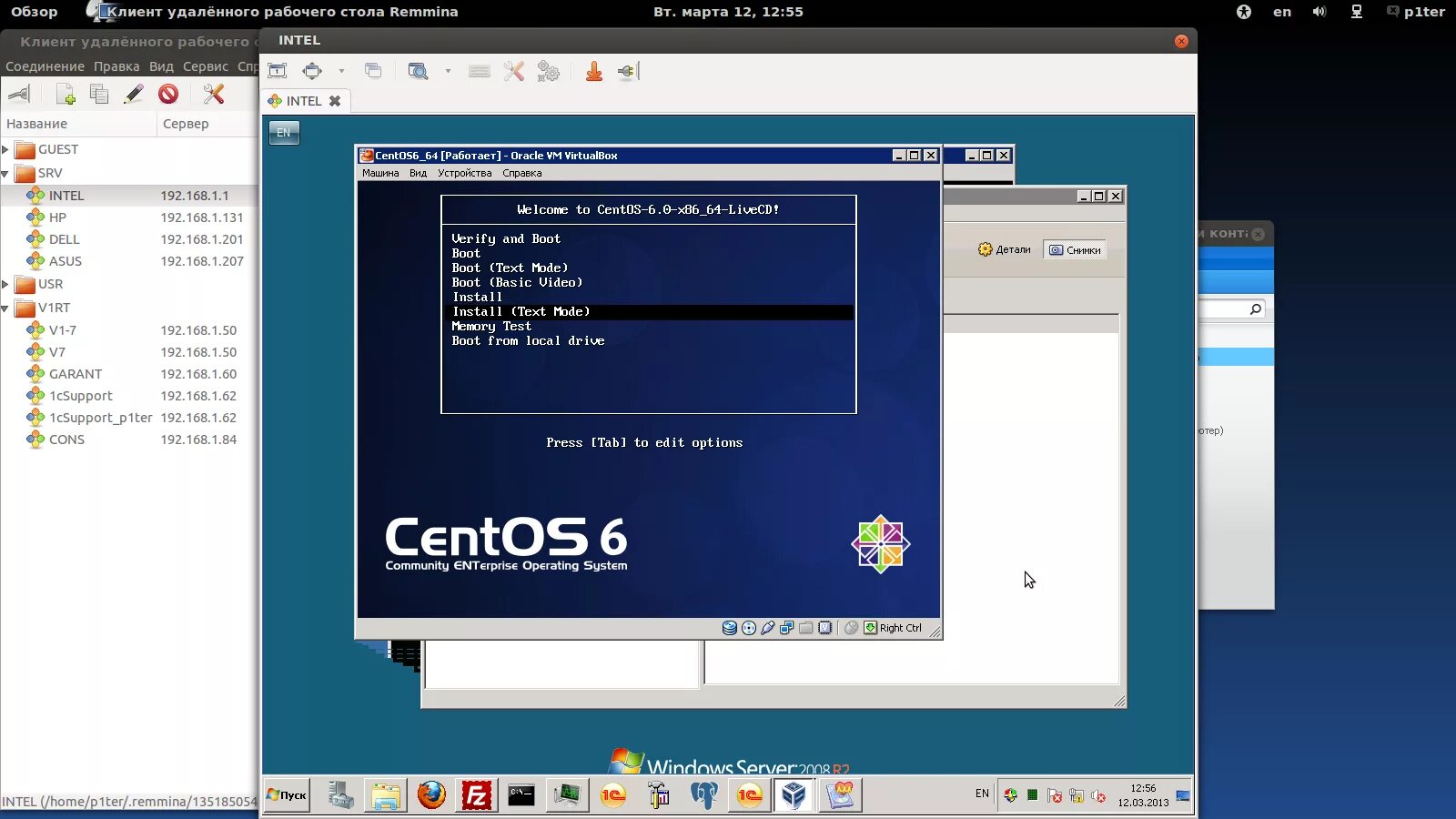1456x819 pixels.
Task: Toggle grab keyboard icon in session toolbar
Action: point(480,71)
